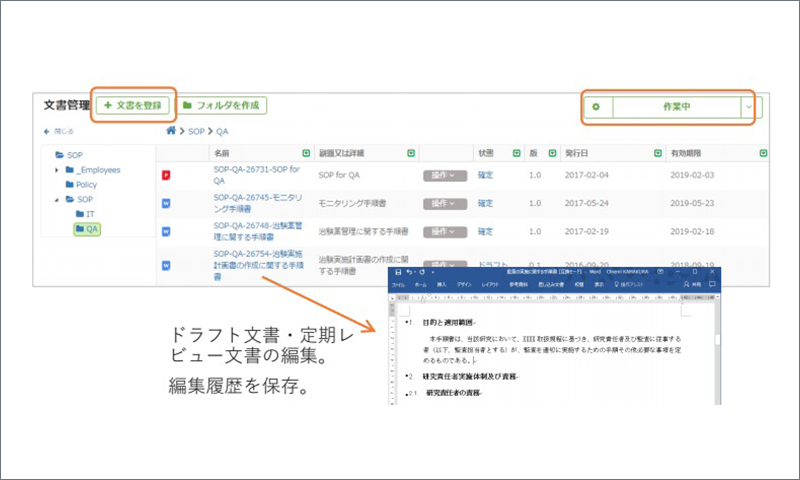Image resolution: width=800 pixels, height=480 pixels.
Task: Click the 文書を登録 register document button
Action: pos(133,106)
